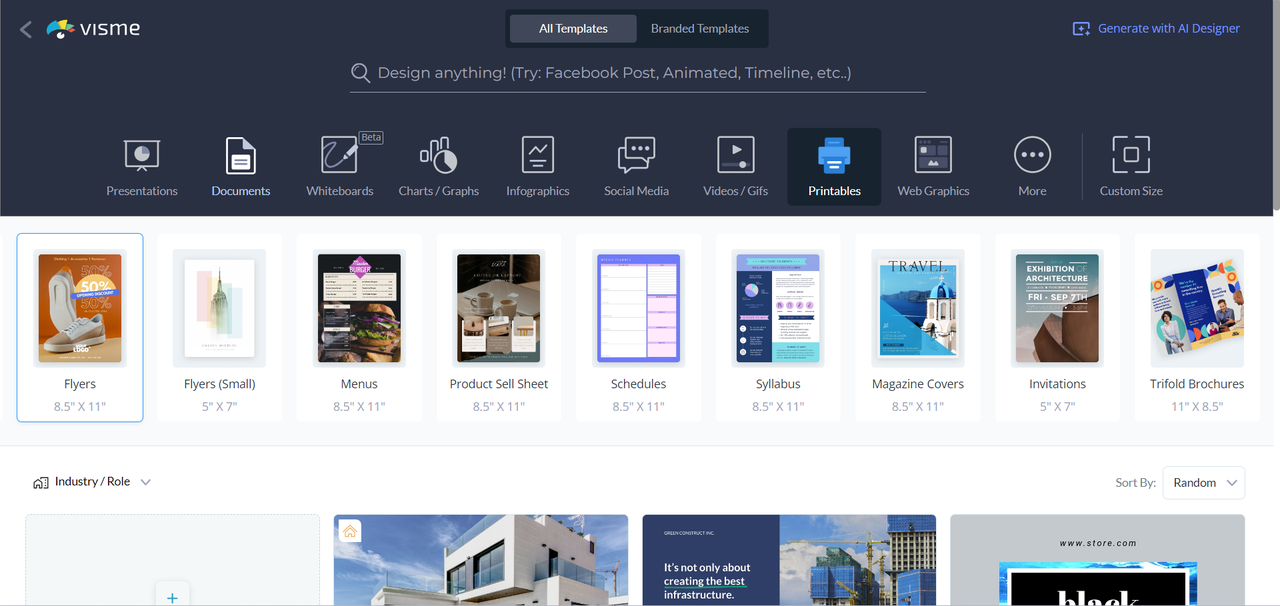
Task: Click the back arrow beside the Visme logo
Action: pos(26,29)
